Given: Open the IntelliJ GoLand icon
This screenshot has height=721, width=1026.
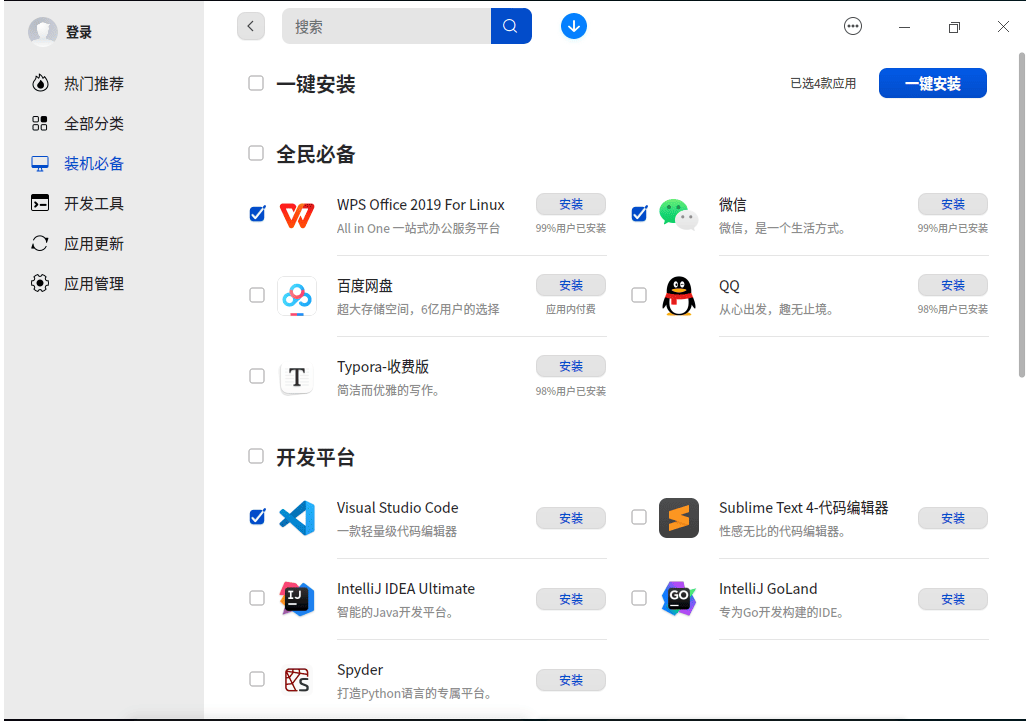Looking at the screenshot, I should coord(678,598).
